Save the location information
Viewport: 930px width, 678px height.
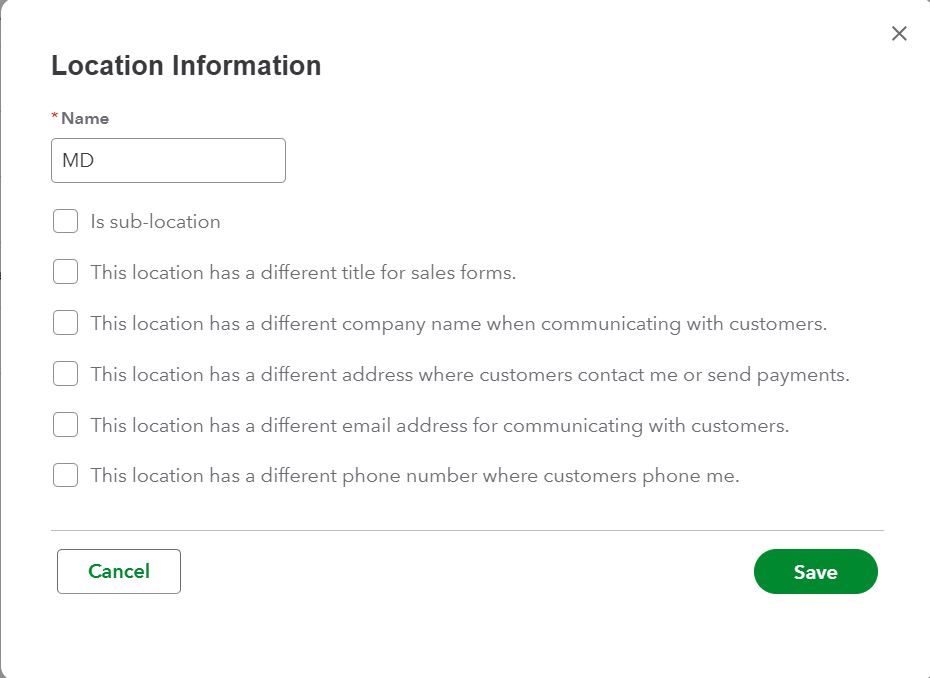815,572
